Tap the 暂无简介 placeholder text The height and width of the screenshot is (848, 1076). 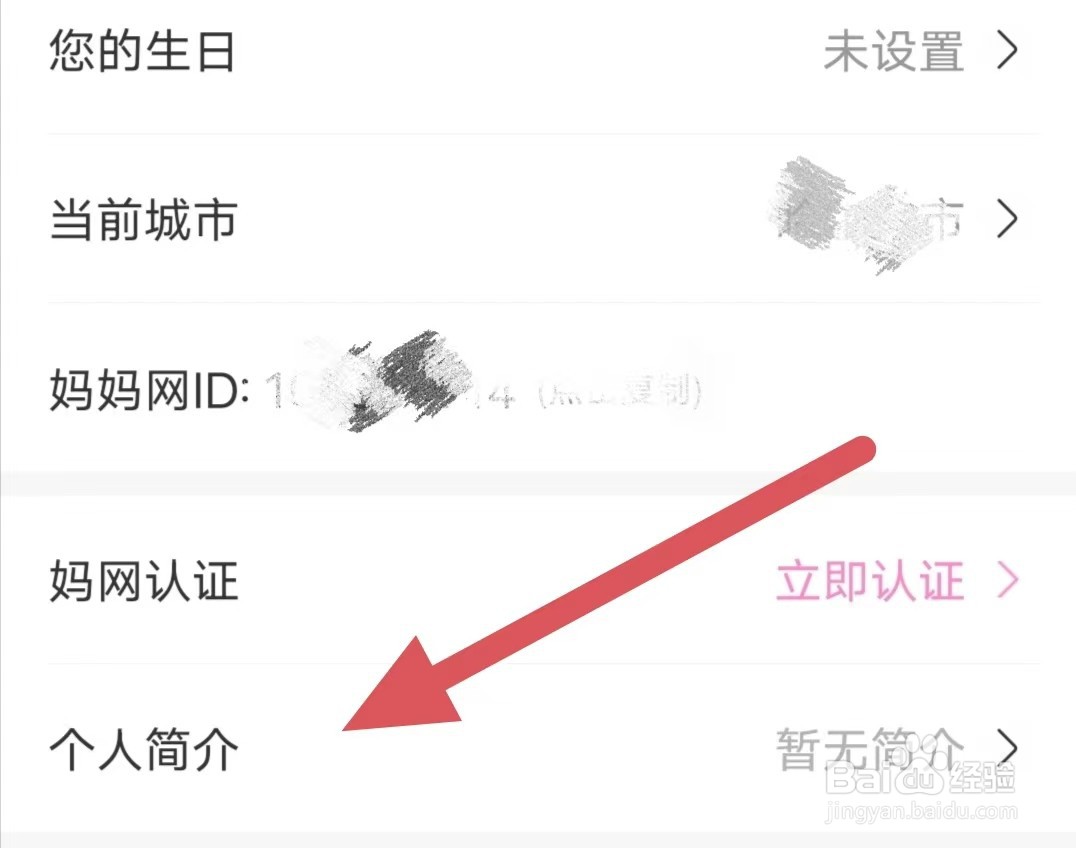[x=870, y=748]
